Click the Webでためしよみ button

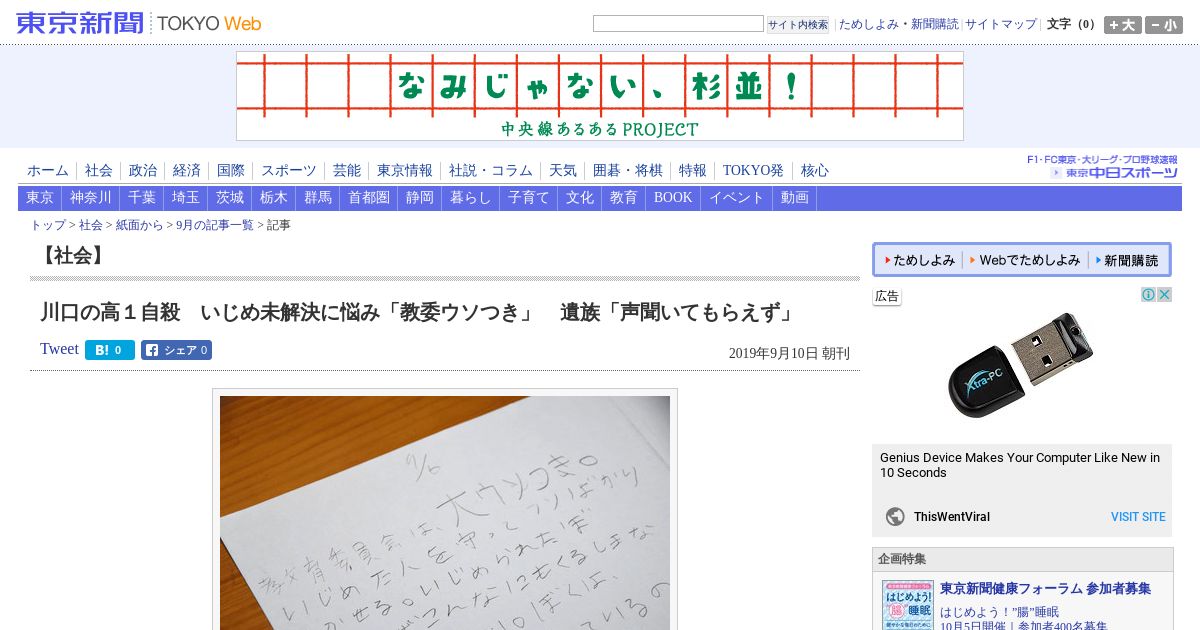click(x=1025, y=260)
